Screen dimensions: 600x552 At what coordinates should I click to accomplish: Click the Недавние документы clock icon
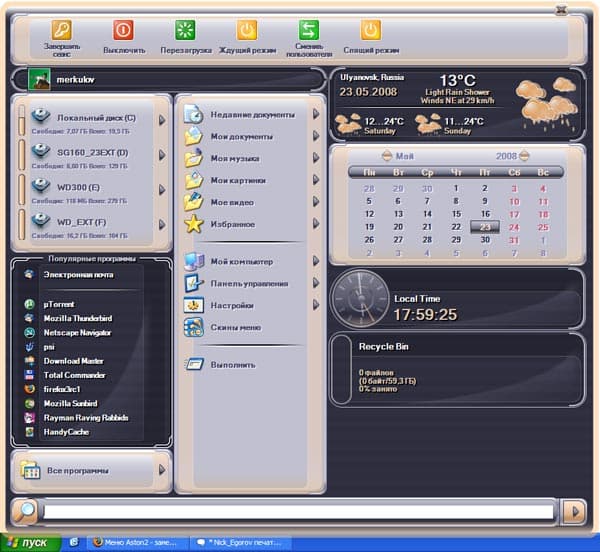(194, 114)
